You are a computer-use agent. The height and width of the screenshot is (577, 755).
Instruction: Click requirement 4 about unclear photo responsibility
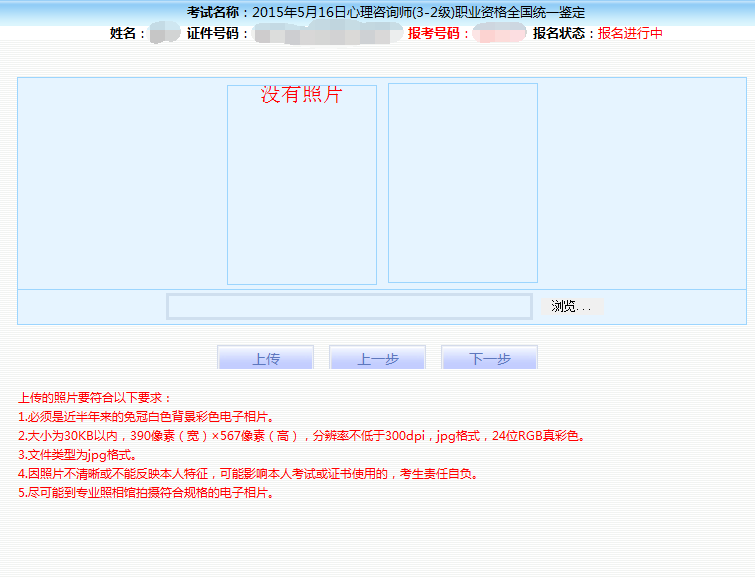coord(247,474)
